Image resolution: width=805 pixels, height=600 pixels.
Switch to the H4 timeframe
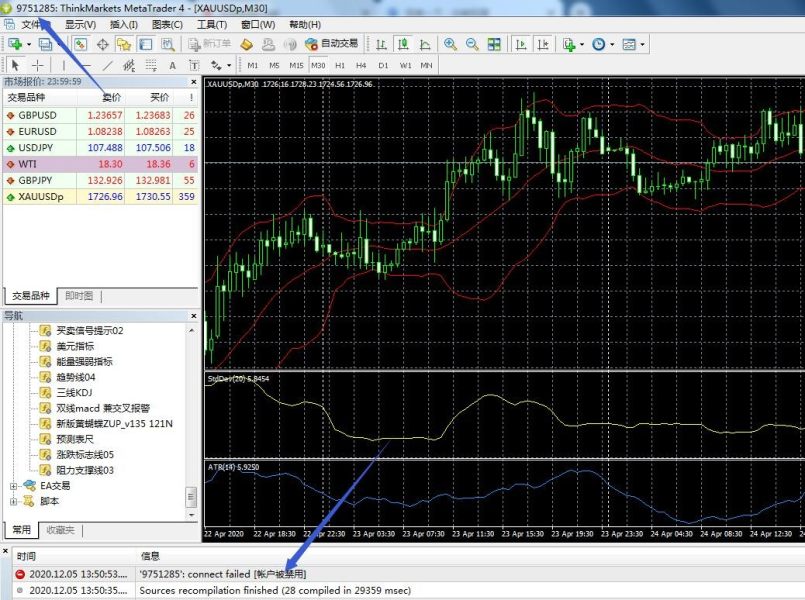[x=361, y=65]
